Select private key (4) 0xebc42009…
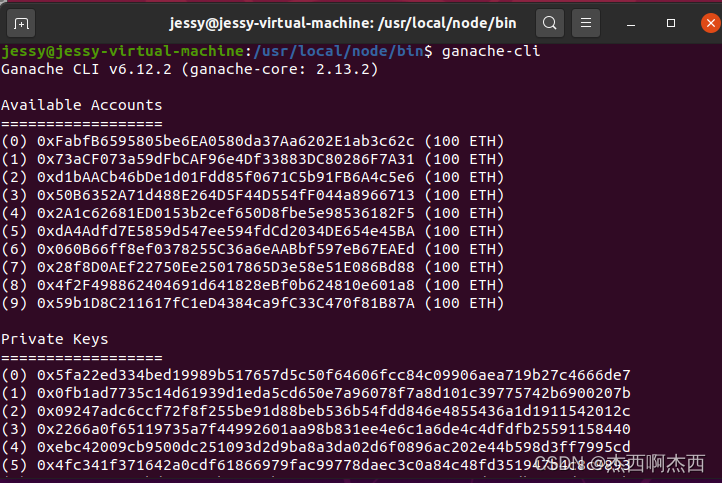 pos(334,447)
